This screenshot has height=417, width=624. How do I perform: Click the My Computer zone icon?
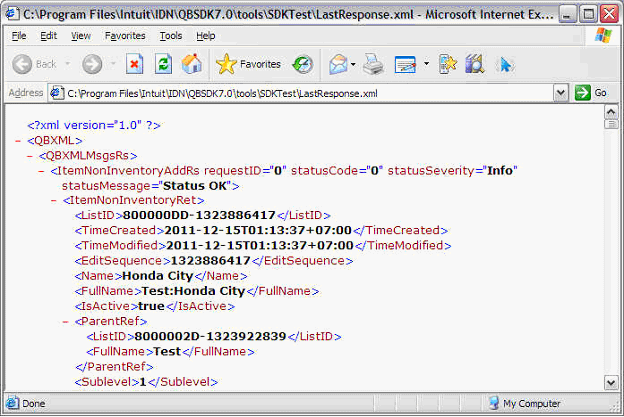click(x=494, y=403)
